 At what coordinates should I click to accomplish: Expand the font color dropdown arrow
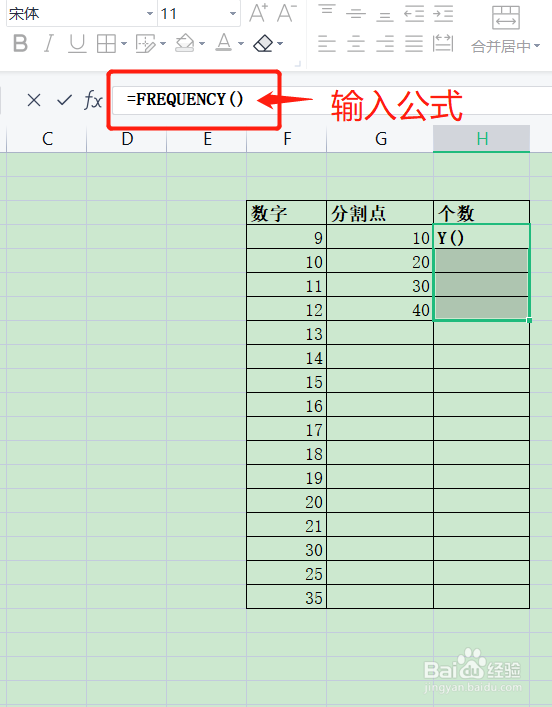[240, 44]
